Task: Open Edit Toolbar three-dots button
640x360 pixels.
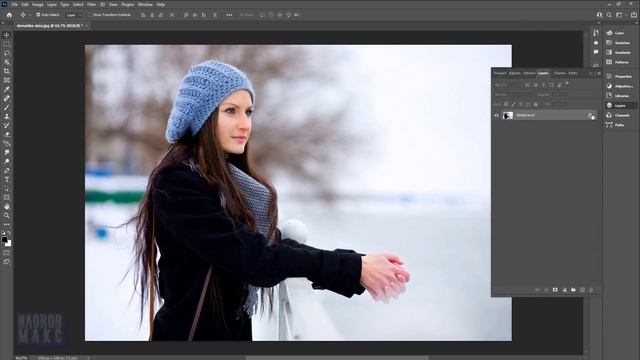Action: pos(7,224)
